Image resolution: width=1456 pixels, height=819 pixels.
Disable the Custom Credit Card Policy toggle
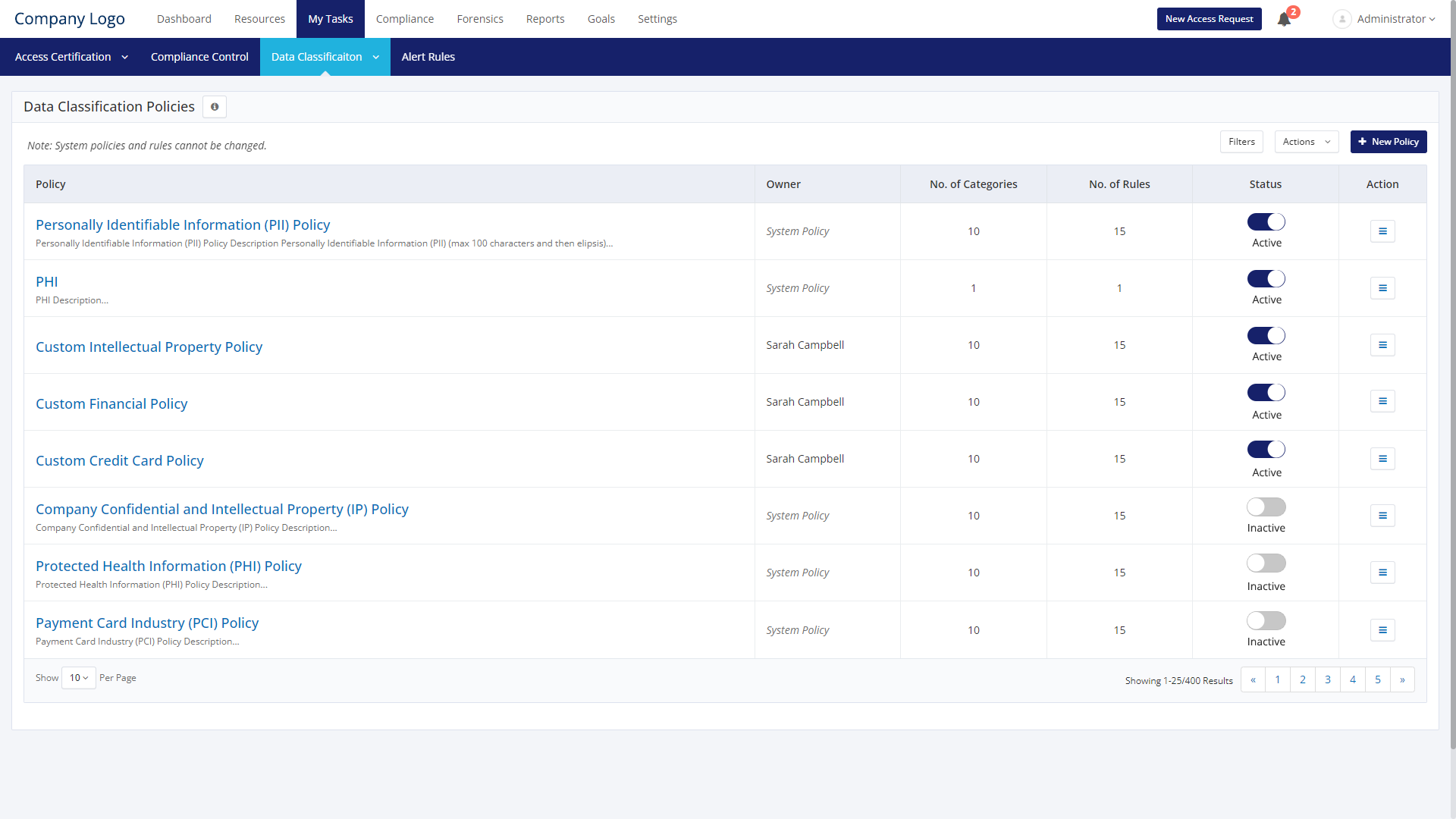(x=1266, y=450)
